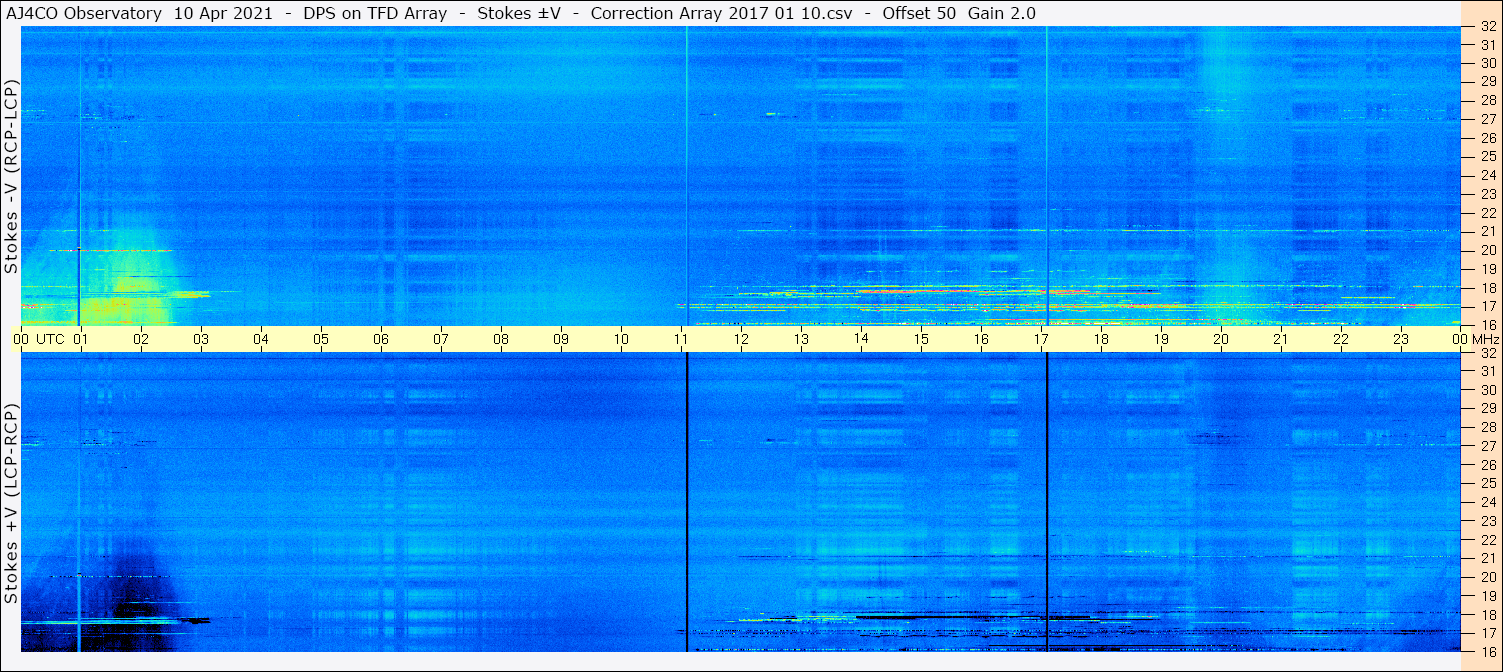Select the 14 hour mark on time axis

pyautogui.click(x=861, y=339)
